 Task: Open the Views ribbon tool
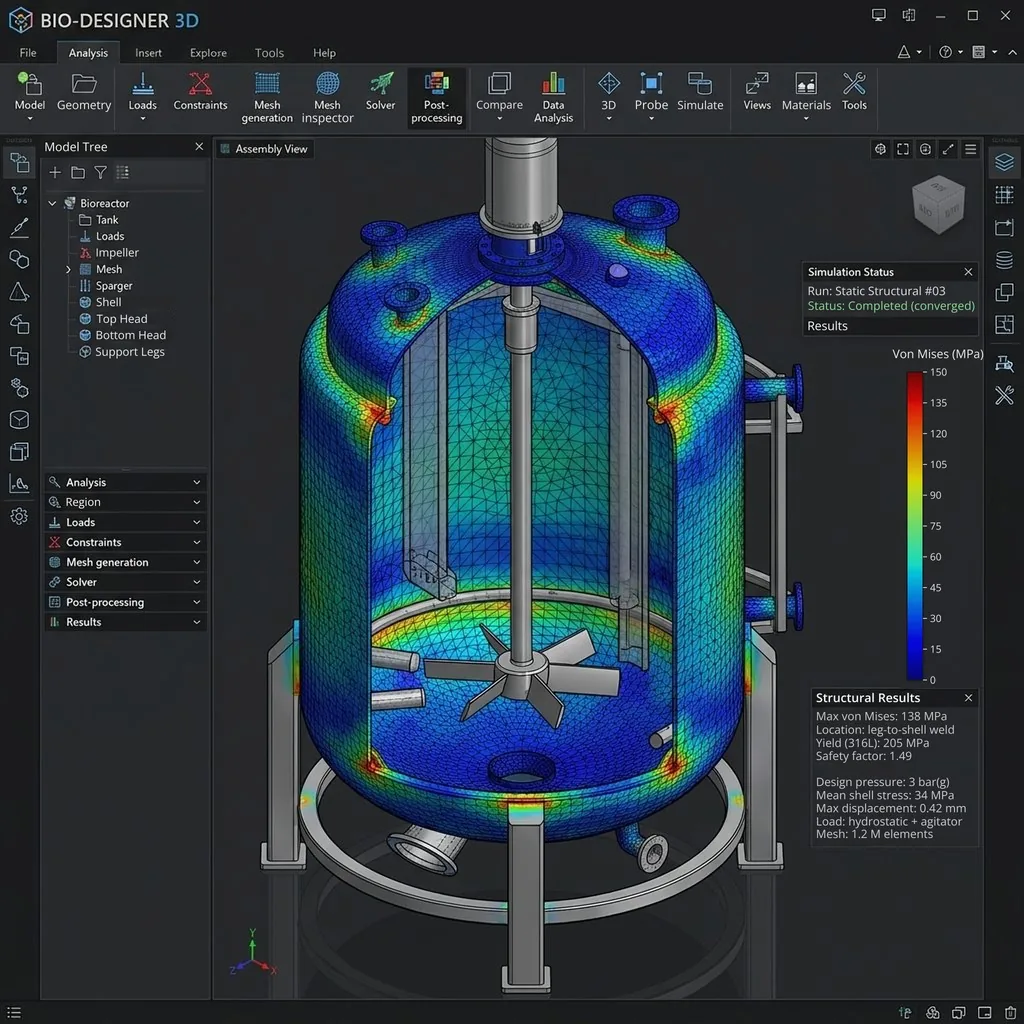757,91
